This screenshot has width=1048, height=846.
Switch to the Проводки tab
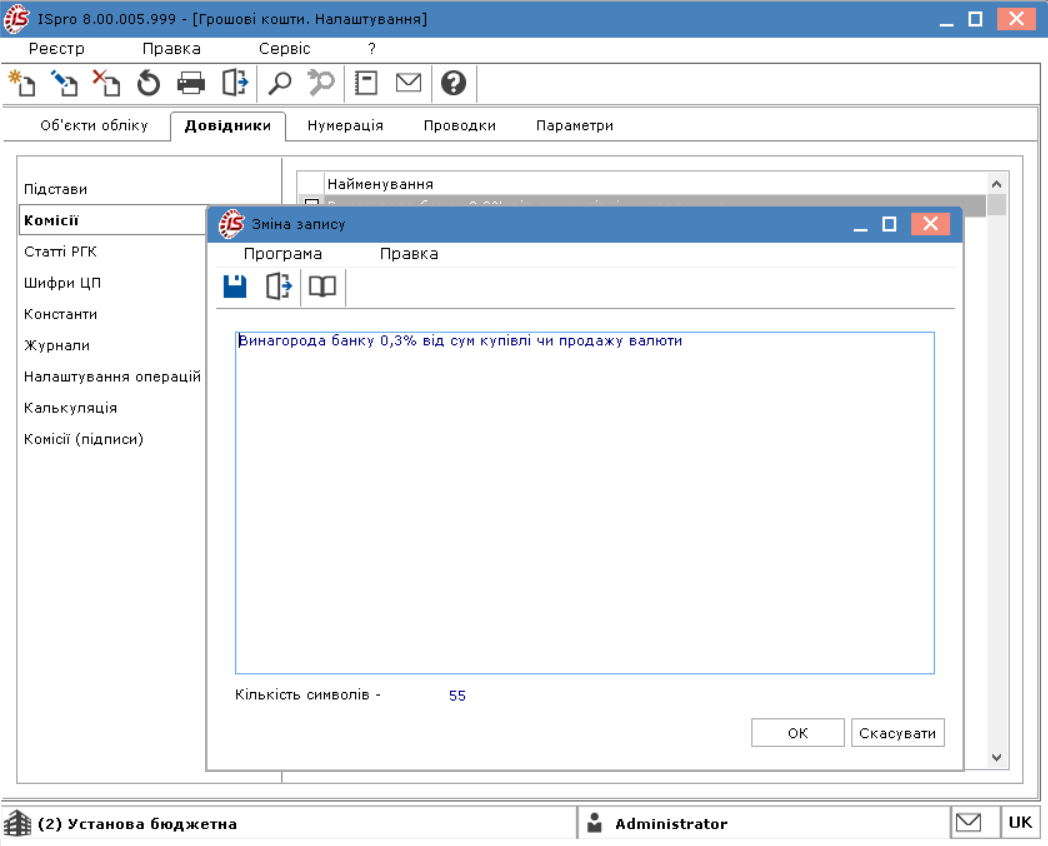click(x=460, y=126)
